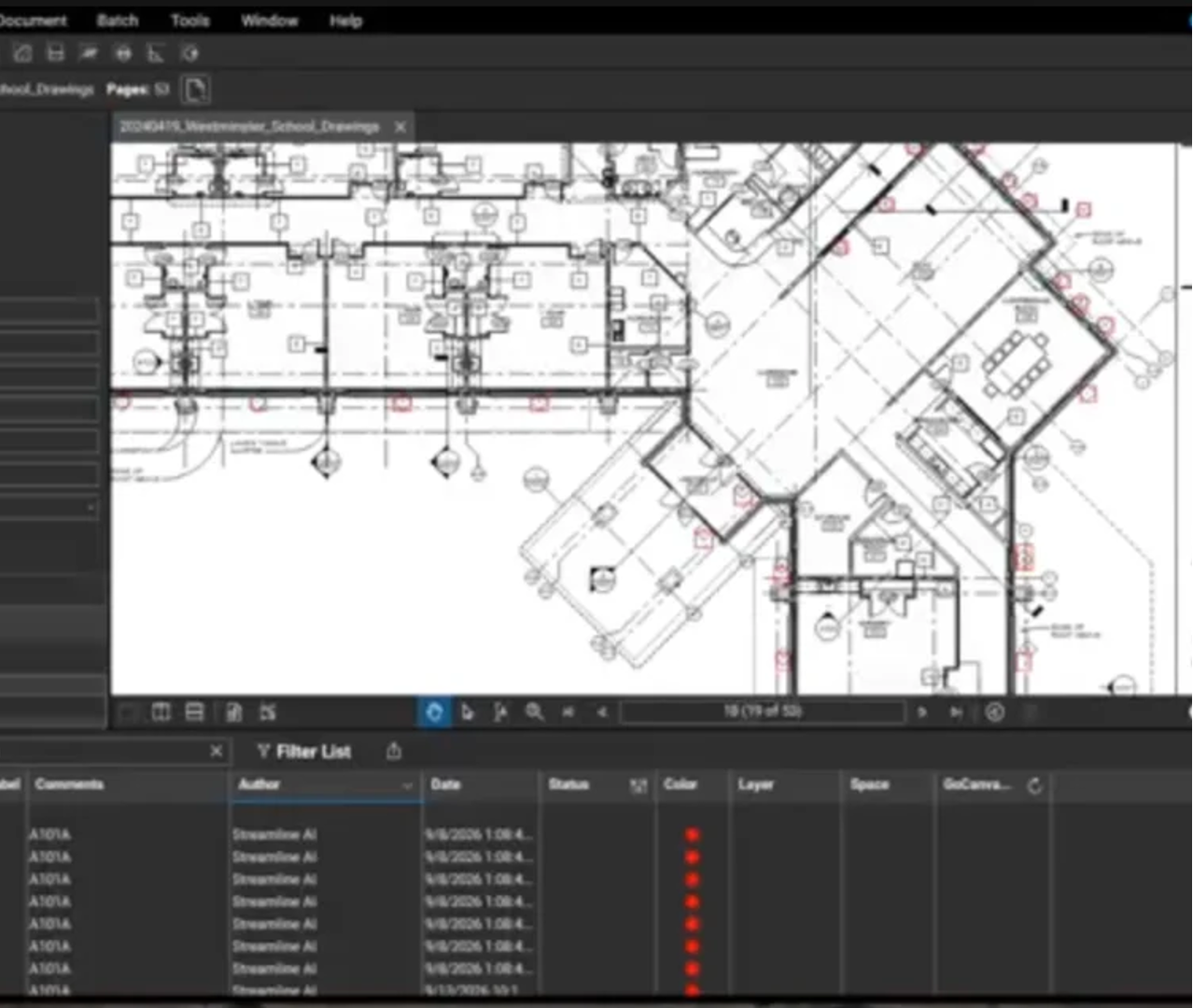Select the arrow Select tool
The image size is (1193, 1008).
click(x=467, y=712)
